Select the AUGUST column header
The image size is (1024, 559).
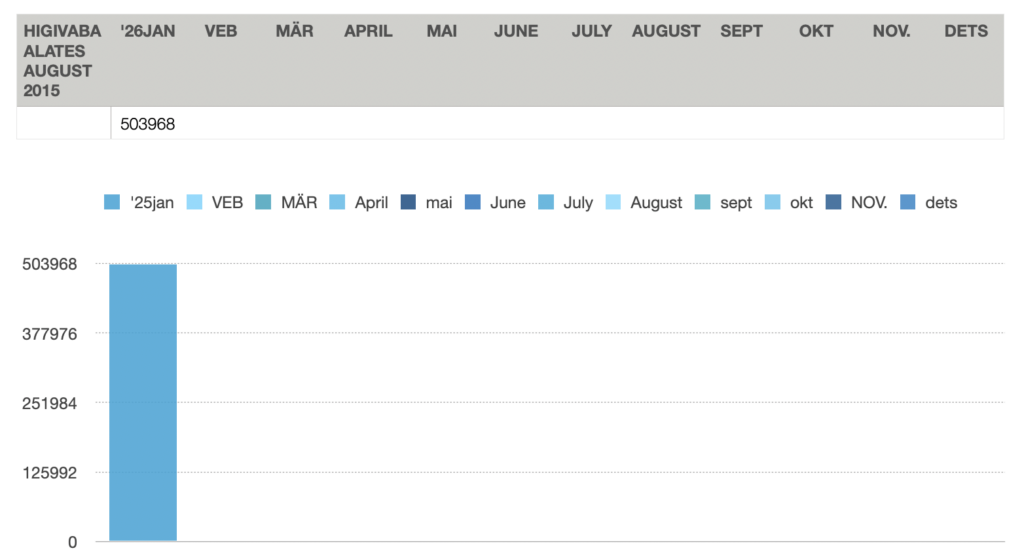point(666,31)
